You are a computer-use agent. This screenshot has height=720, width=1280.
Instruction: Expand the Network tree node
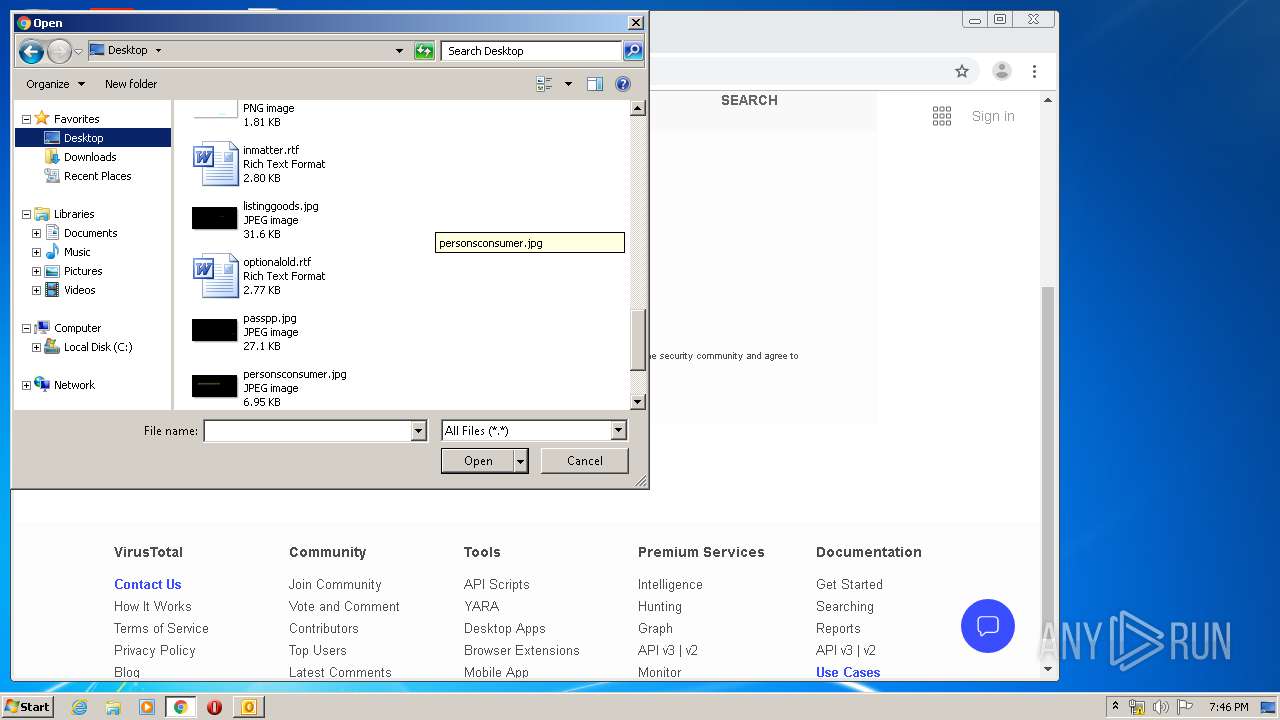(x=26, y=385)
